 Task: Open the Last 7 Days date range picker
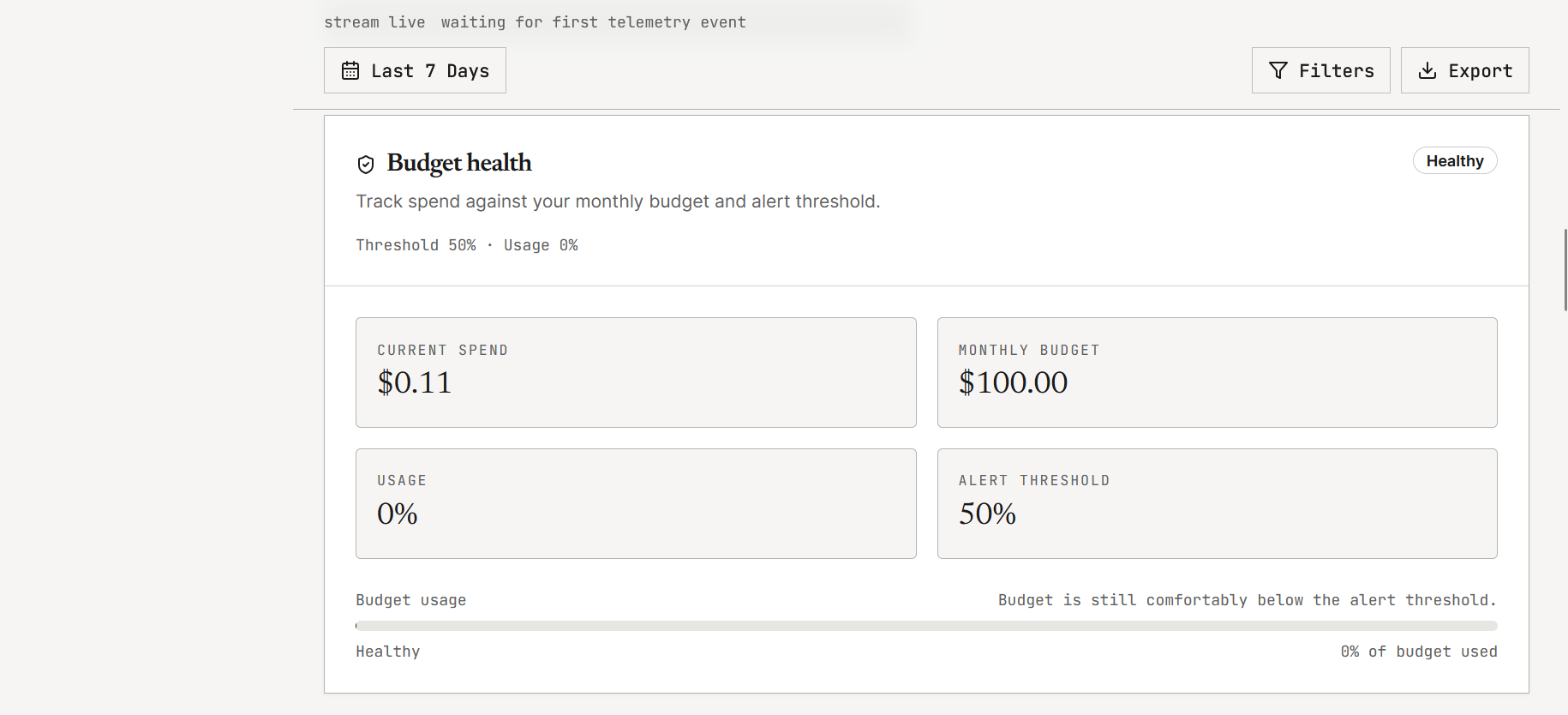click(x=415, y=70)
